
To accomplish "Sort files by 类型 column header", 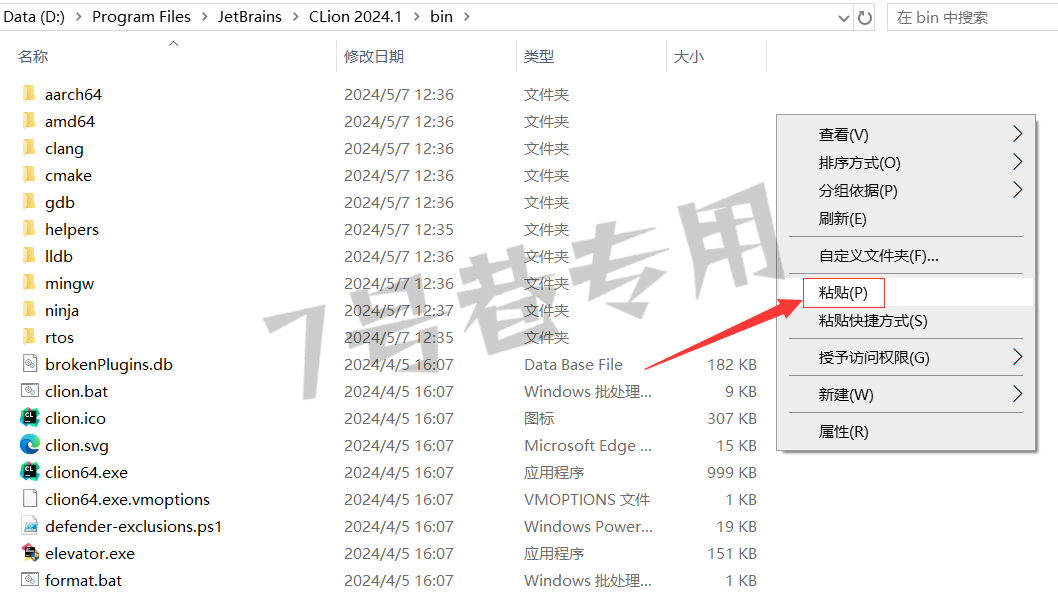I will tap(539, 57).
